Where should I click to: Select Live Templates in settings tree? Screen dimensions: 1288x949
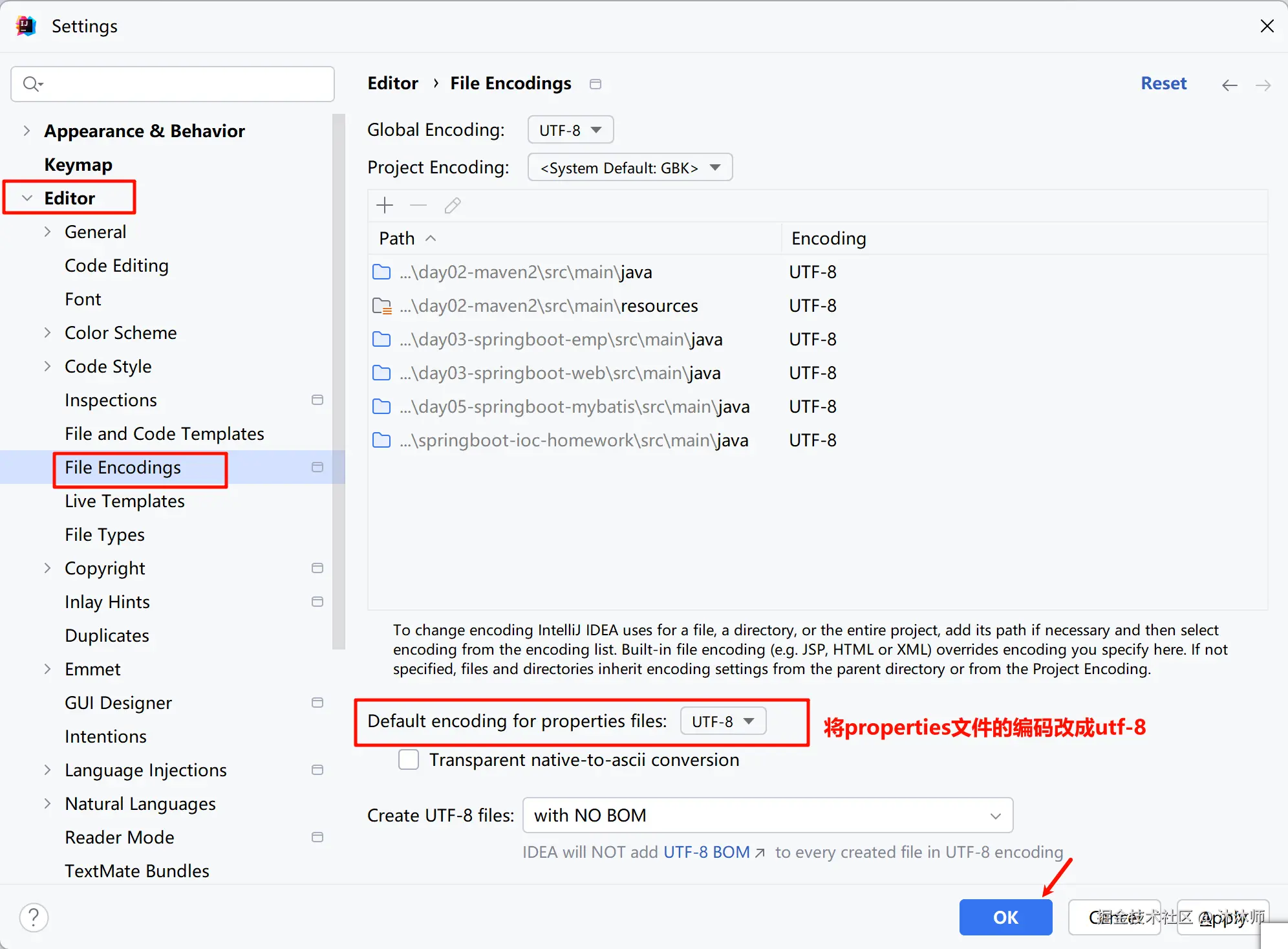click(125, 501)
